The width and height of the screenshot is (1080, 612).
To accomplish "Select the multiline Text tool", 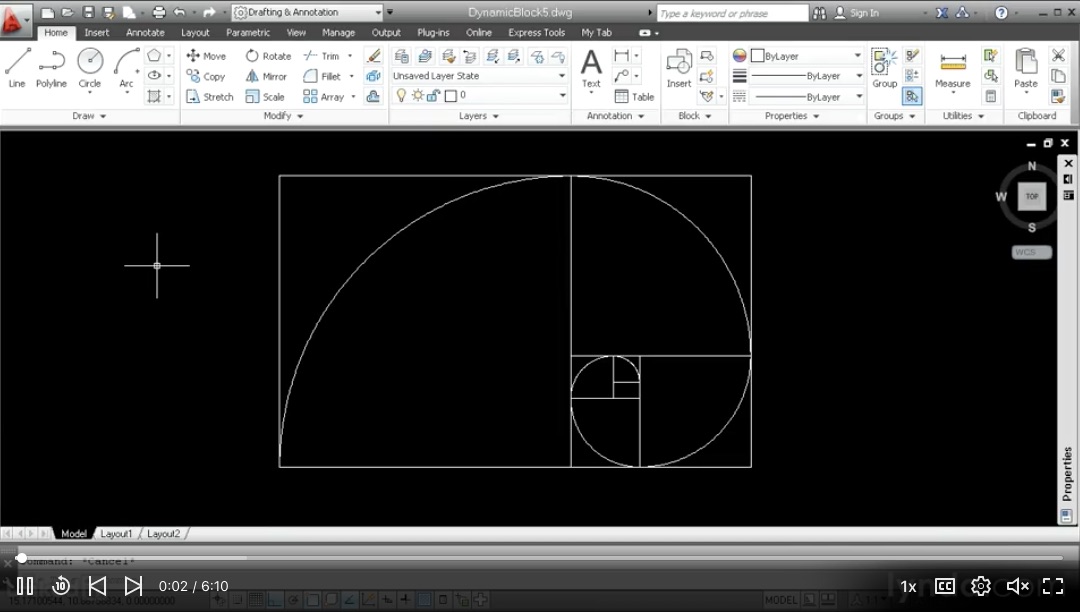I will (x=591, y=68).
